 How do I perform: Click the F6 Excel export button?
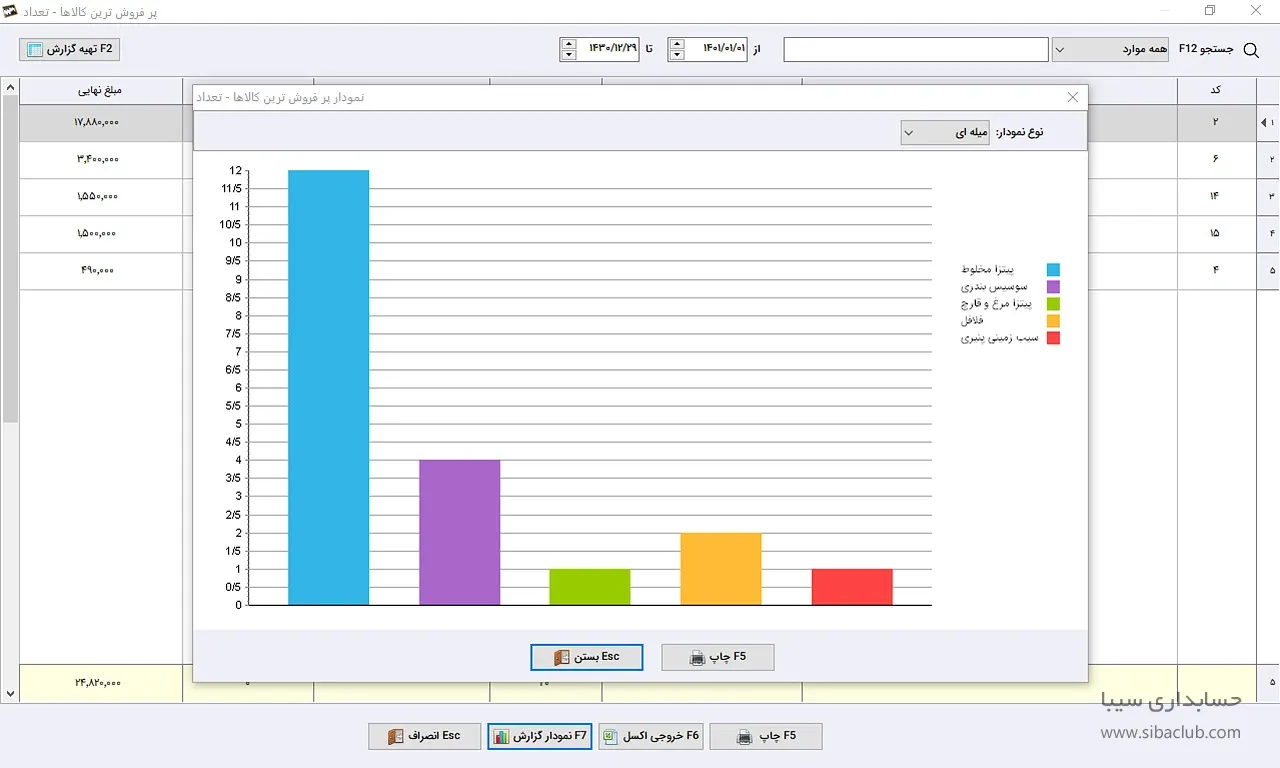[651, 737]
